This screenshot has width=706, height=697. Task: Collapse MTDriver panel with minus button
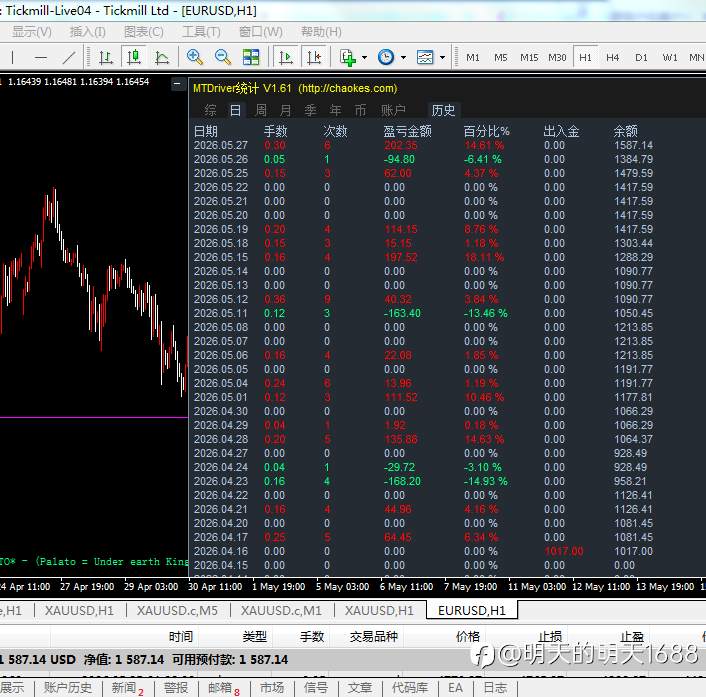click(x=177, y=84)
